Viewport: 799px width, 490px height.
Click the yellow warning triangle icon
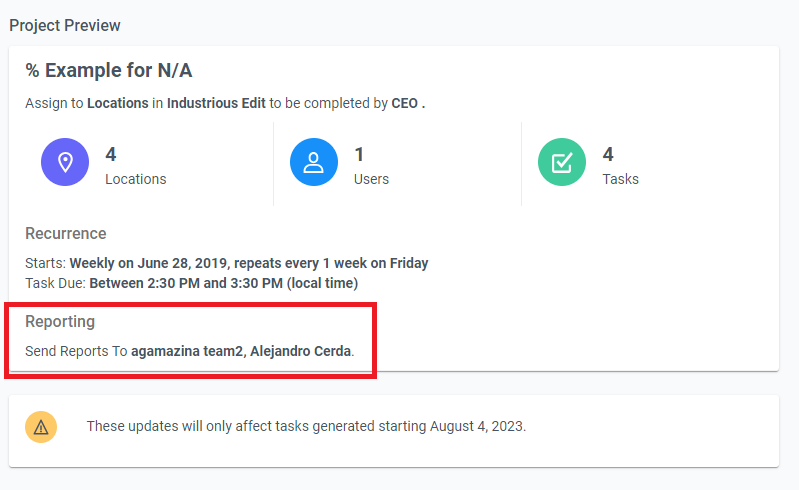click(x=41, y=427)
